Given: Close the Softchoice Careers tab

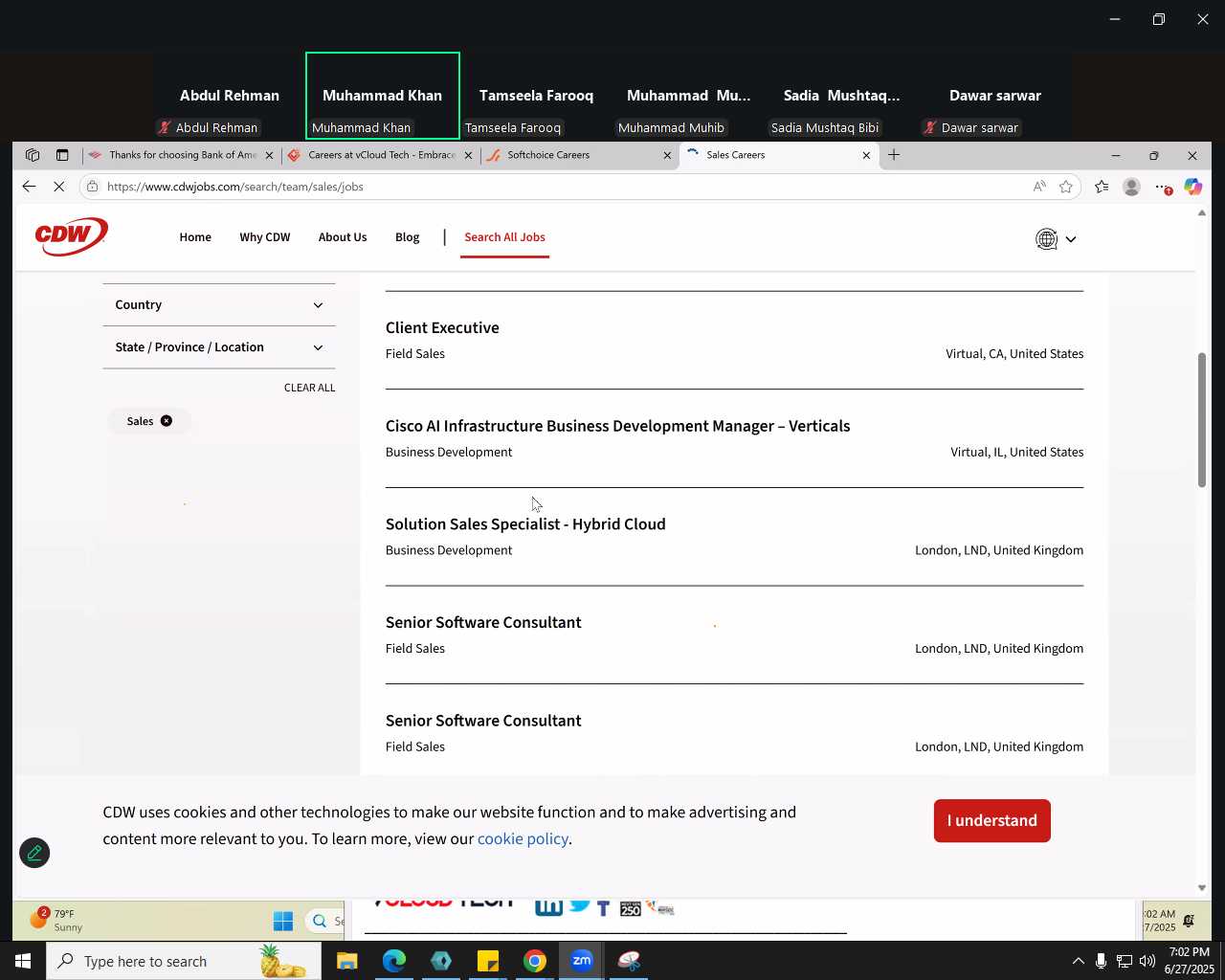Looking at the screenshot, I should point(667,155).
